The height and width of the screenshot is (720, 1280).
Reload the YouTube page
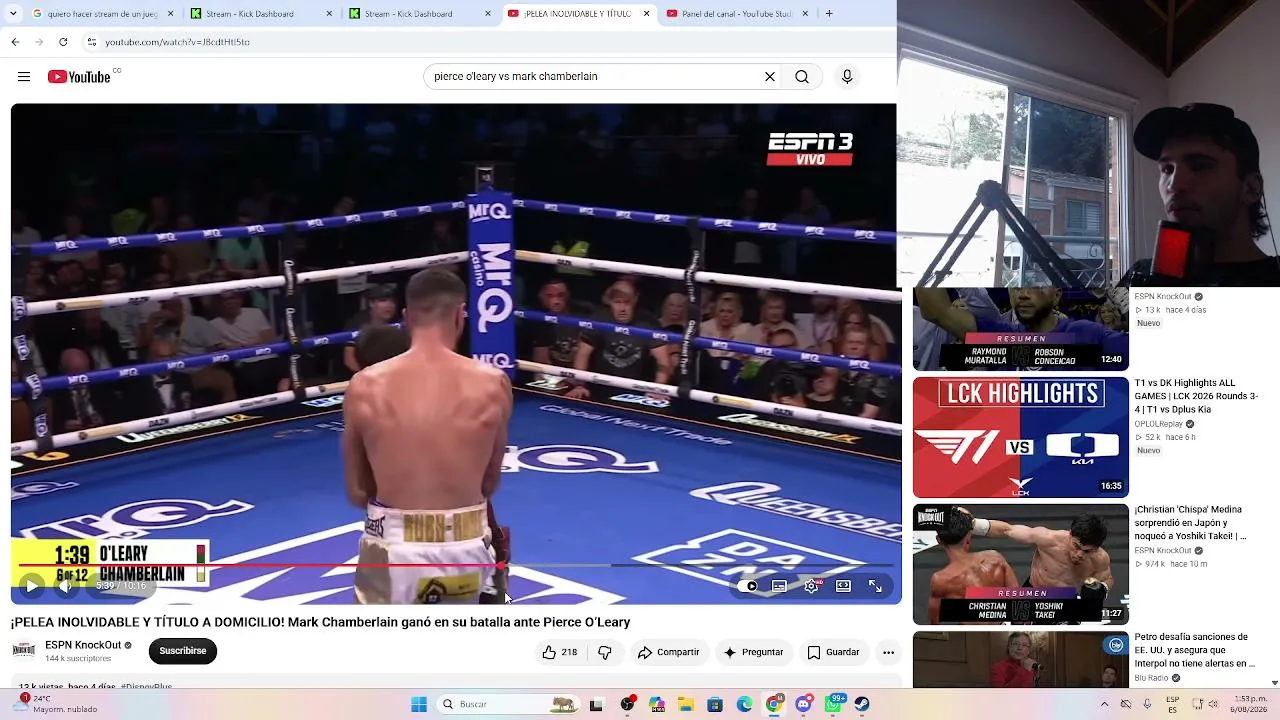point(63,42)
